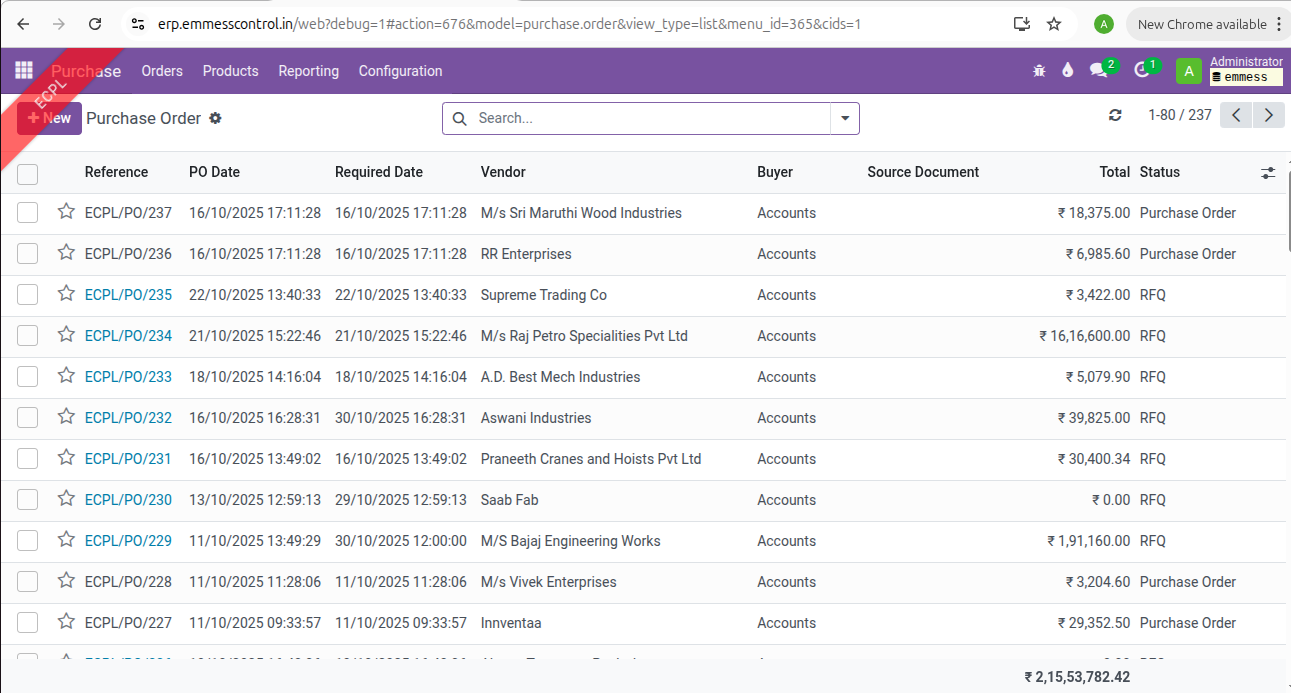The height and width of the screenshot is (693, 1291).
Task: Select the ECPL/PO/235 row checkbox
Action: pos(28,295)
